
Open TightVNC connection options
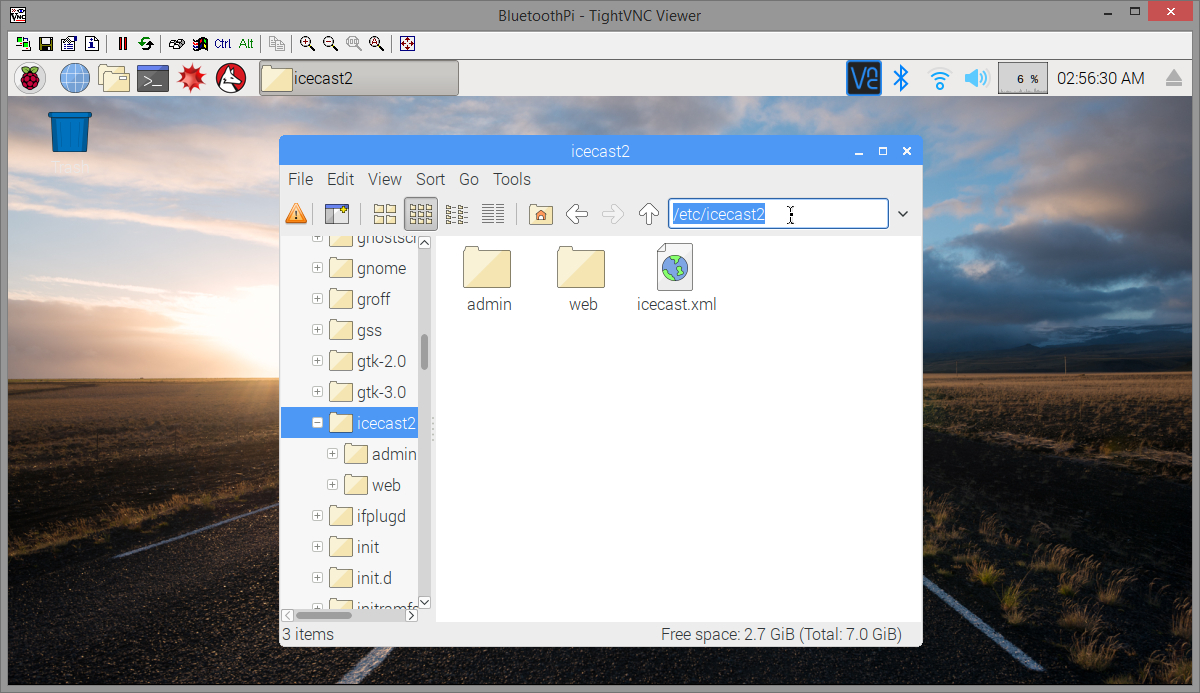coord(68,44)
